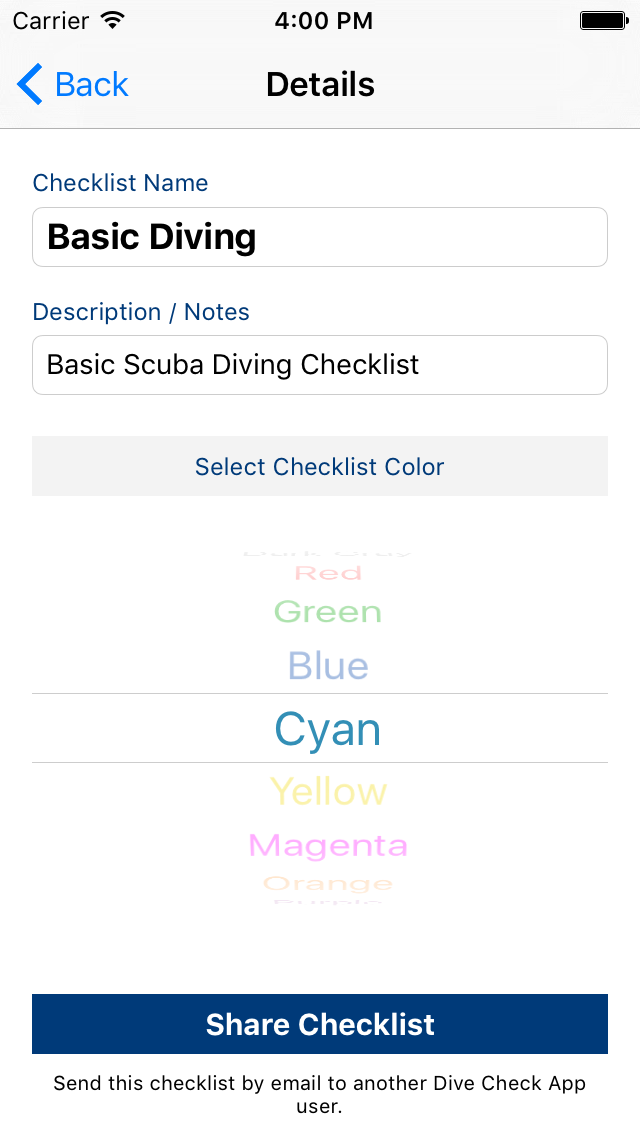Viewport: 640px width, 1136px height.
Task: Pick Yellow from the color list
Action: point(328,790)
